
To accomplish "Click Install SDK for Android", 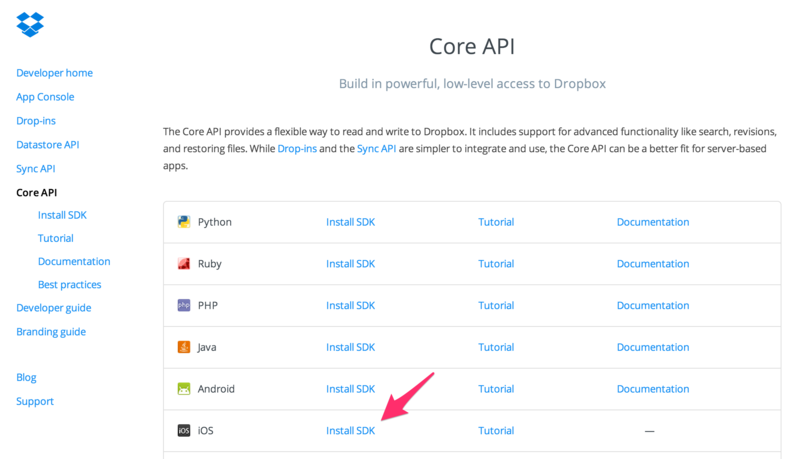I will [351, 389].
